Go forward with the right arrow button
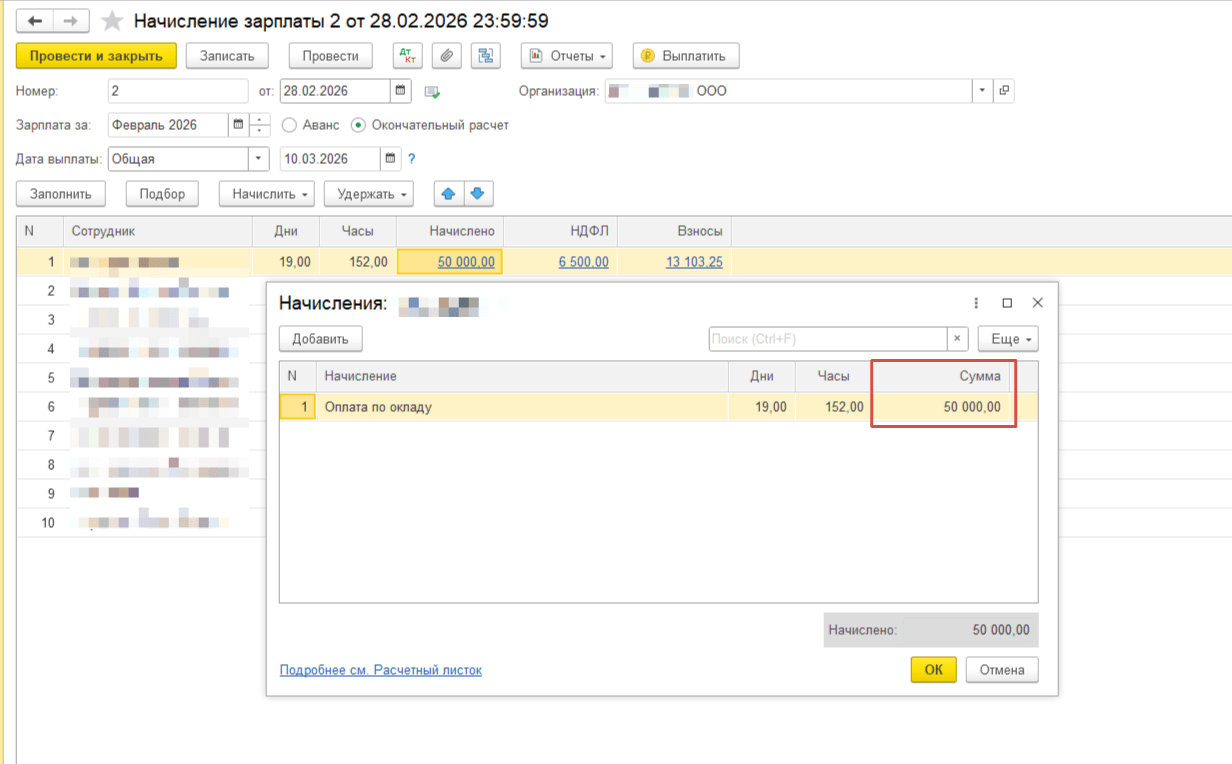This screenshot has height=764, width=1232. (71, 21)
